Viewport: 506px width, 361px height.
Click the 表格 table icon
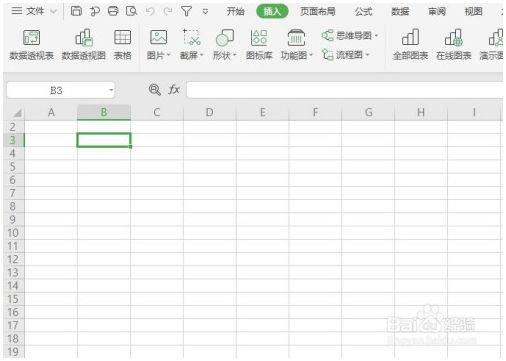(x=122, y=45)
